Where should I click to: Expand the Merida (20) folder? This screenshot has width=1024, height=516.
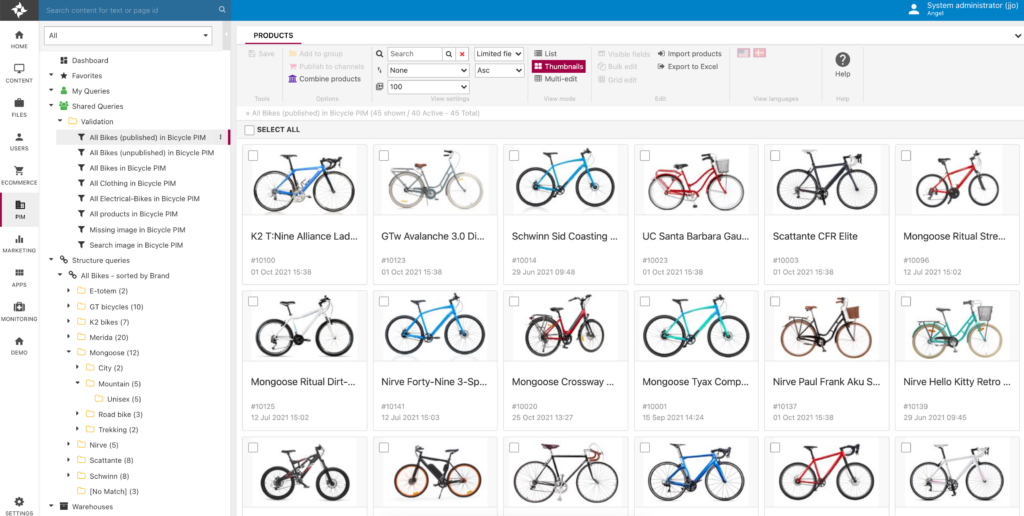tap(69, 337)
